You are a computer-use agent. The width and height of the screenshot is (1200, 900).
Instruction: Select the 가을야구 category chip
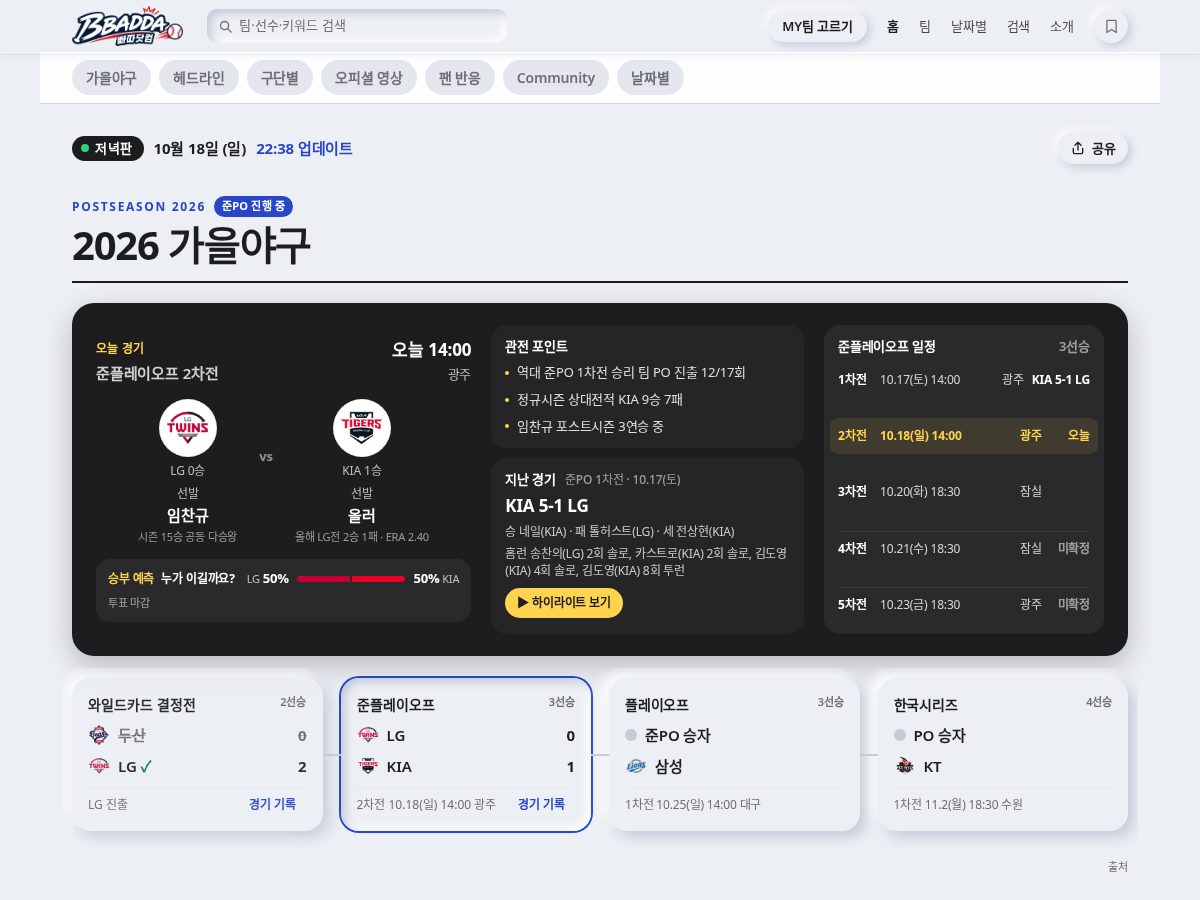tap(111, 78)
